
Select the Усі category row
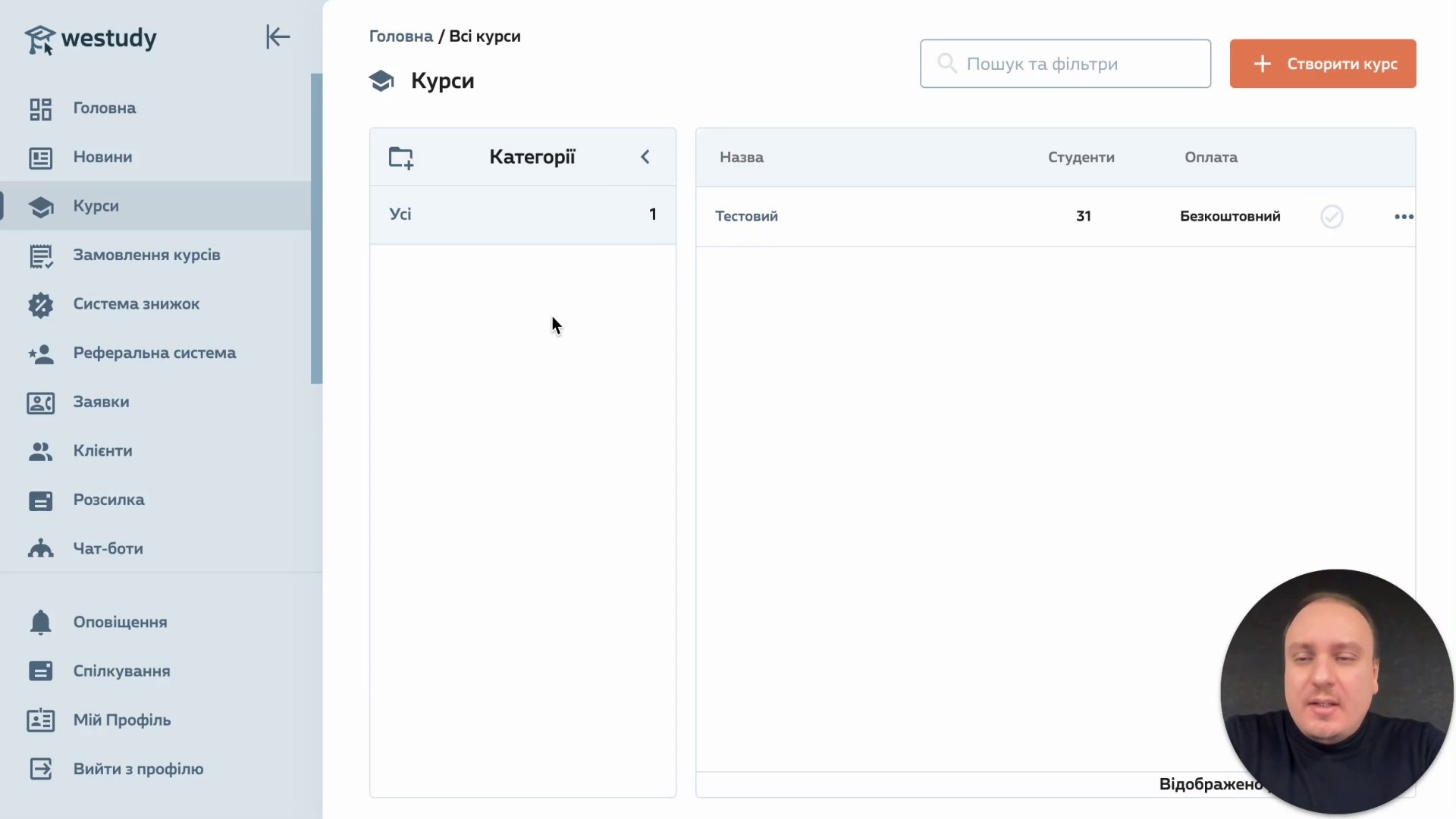(x=522, y=215)
